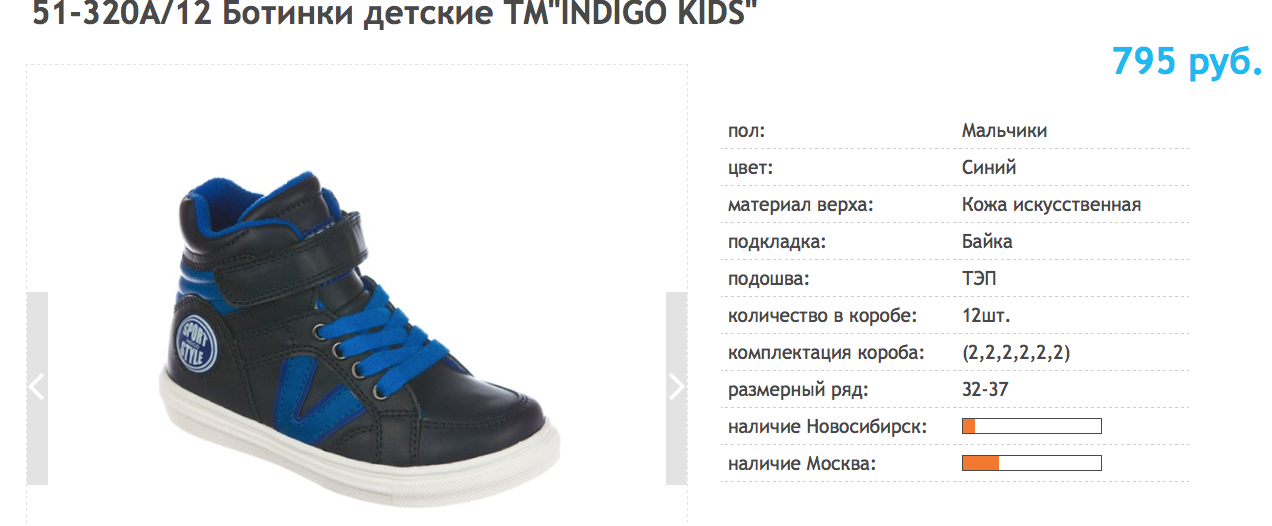Viewport: 1272px width, 526px height.
Task: Click the Moscow stock availability bar
Action: 1031,463
